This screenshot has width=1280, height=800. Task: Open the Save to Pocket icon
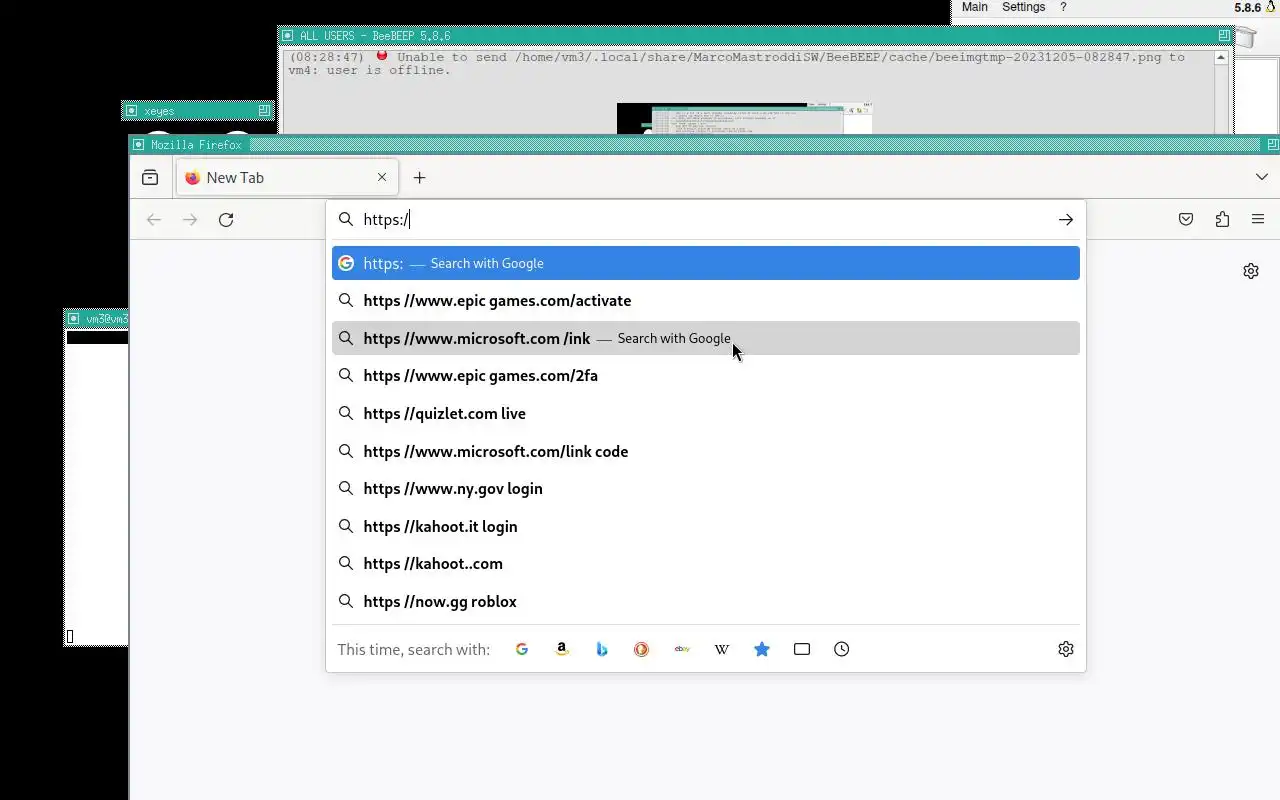[1186, 220]
